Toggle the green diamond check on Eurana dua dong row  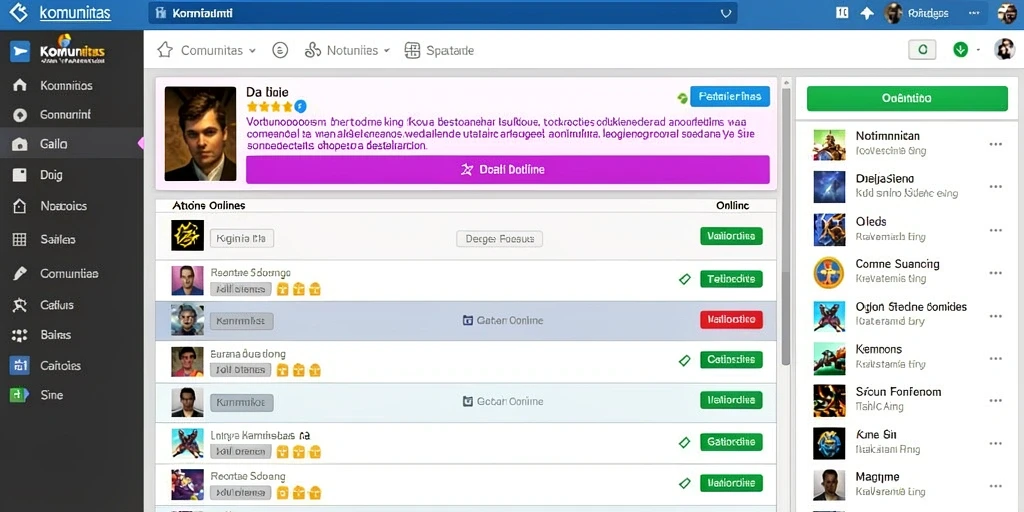[x=684, y=360]
